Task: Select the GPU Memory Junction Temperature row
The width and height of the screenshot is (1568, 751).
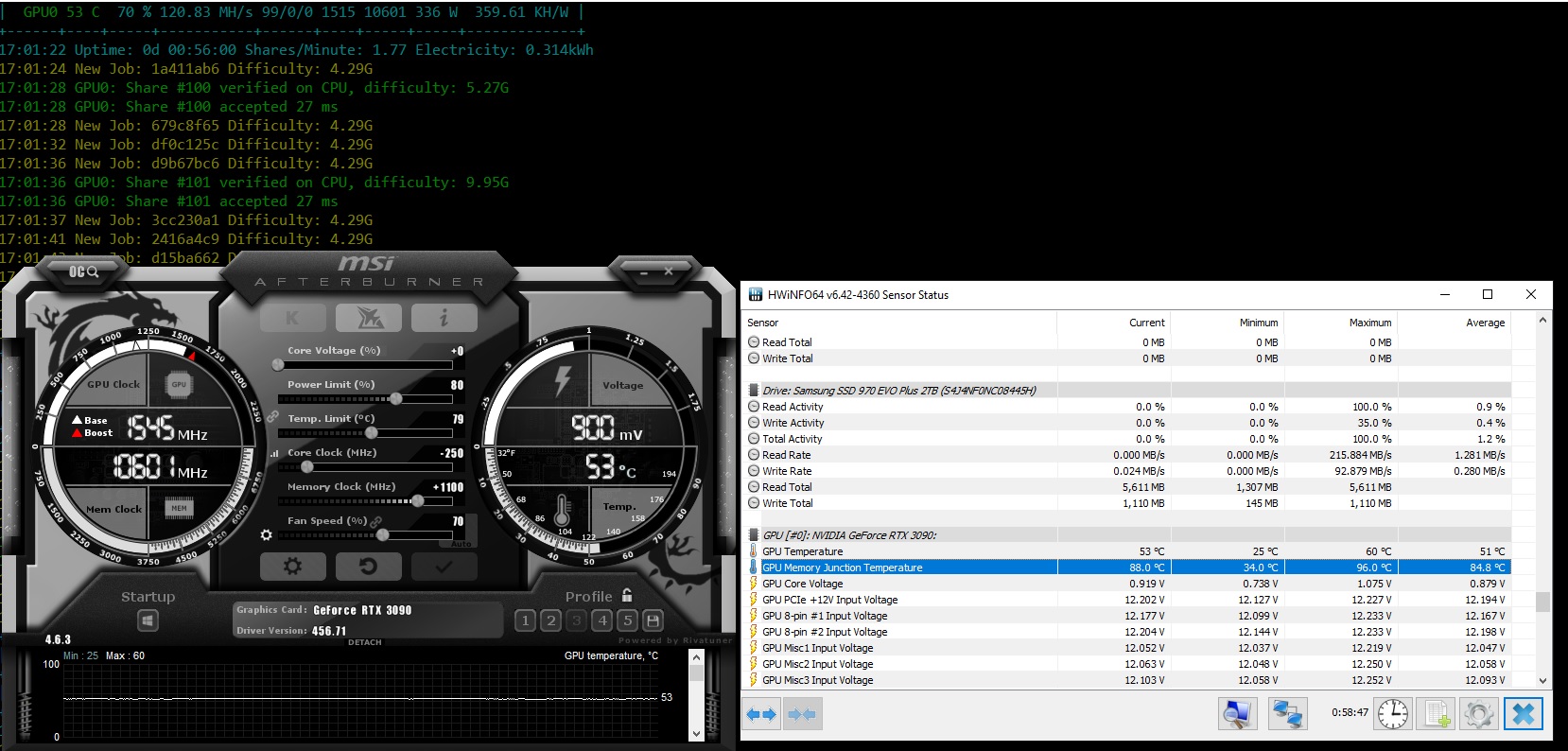Action: (x=1127, y=568)
